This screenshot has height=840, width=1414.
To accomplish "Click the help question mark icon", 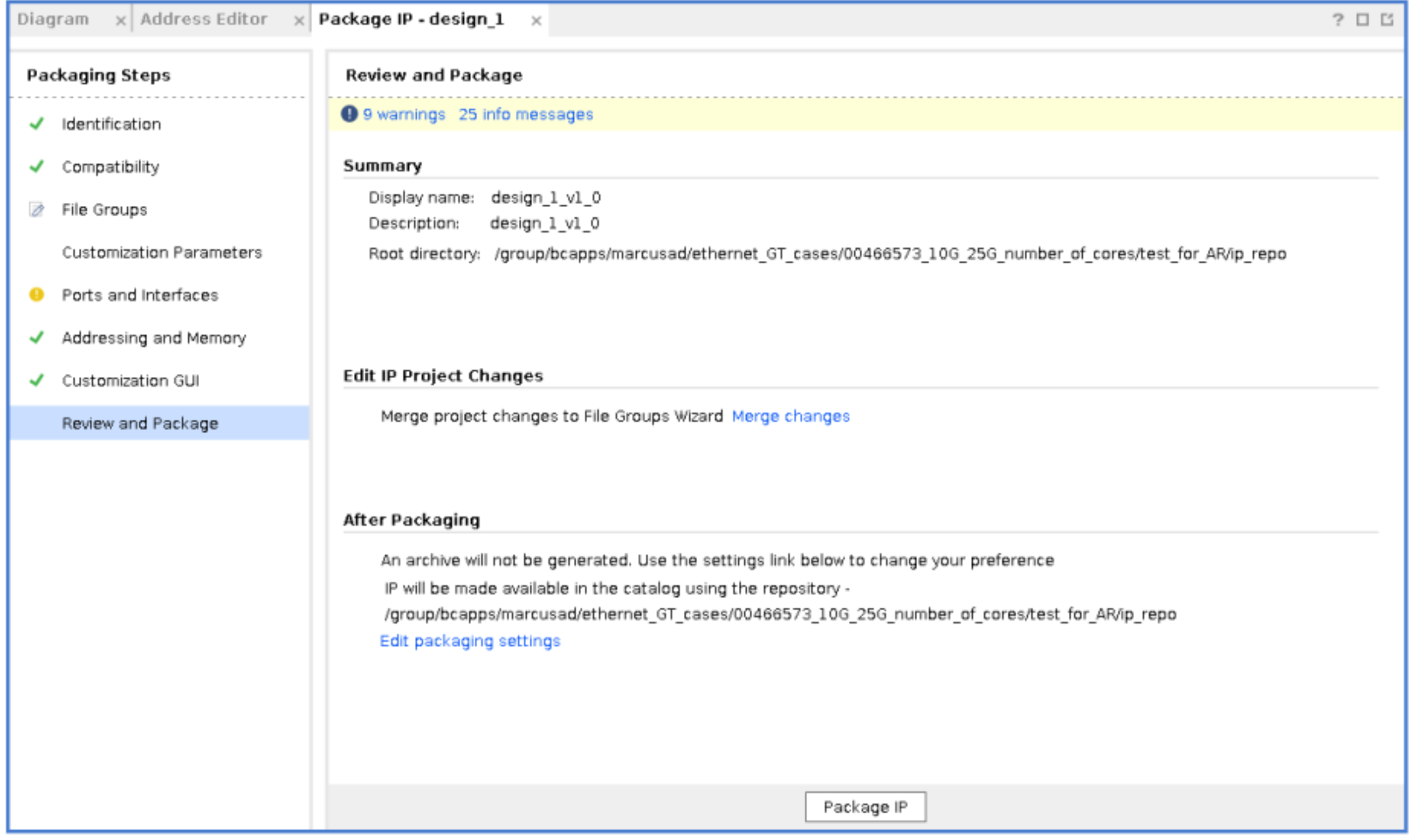I will pyautogui.click(x=1337, y=20).
